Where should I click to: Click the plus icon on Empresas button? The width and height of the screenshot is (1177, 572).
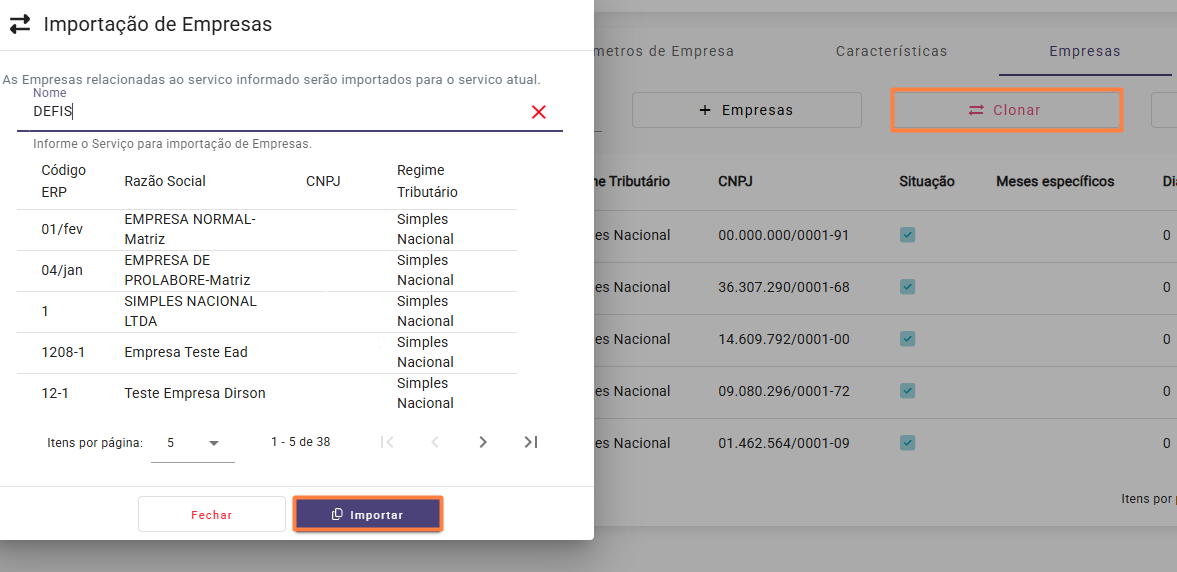point(705,110)
